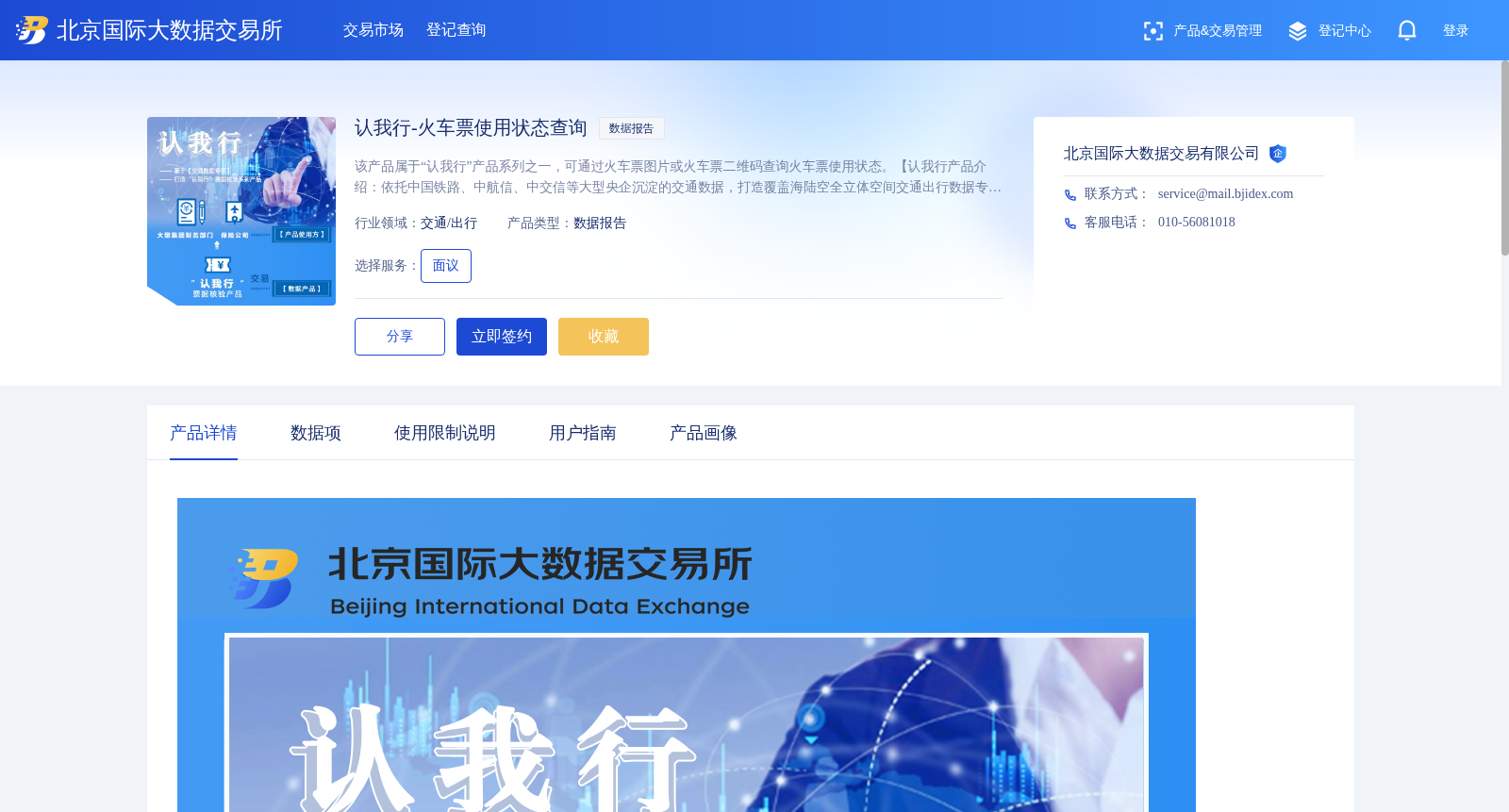
Task: Click the product description paragraph
Action: click(x=678, y=176)
